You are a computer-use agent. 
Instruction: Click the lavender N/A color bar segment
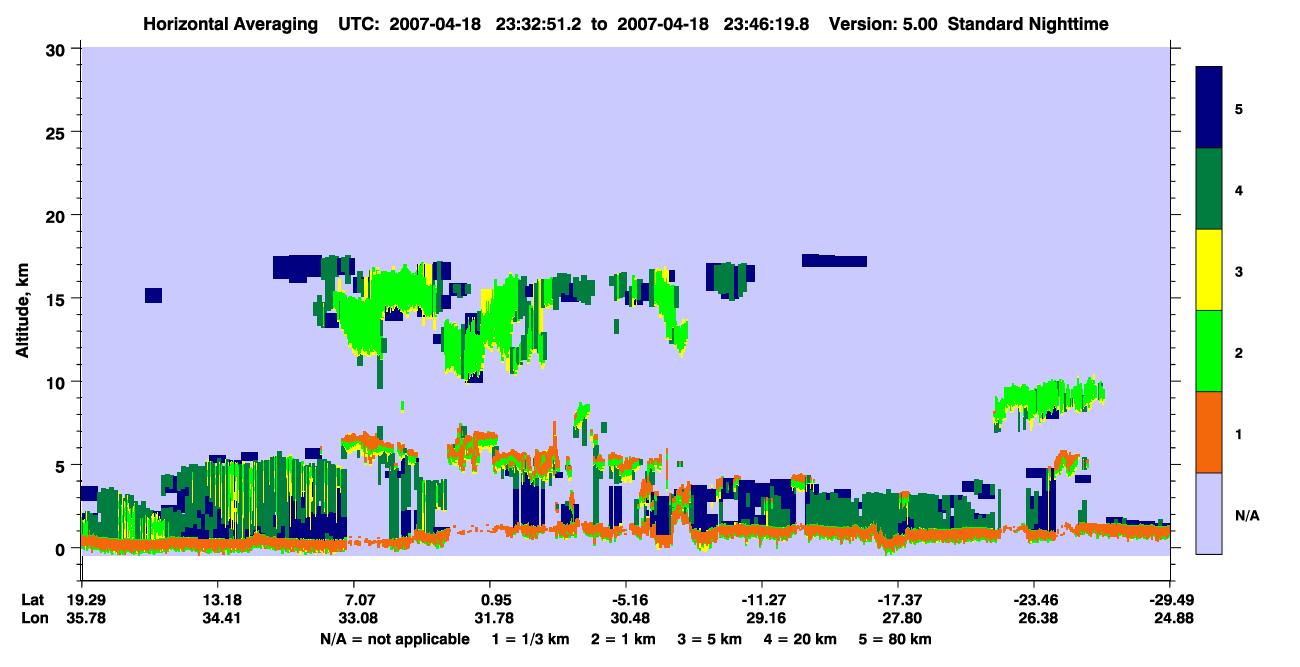click(x=1209, y=513)
